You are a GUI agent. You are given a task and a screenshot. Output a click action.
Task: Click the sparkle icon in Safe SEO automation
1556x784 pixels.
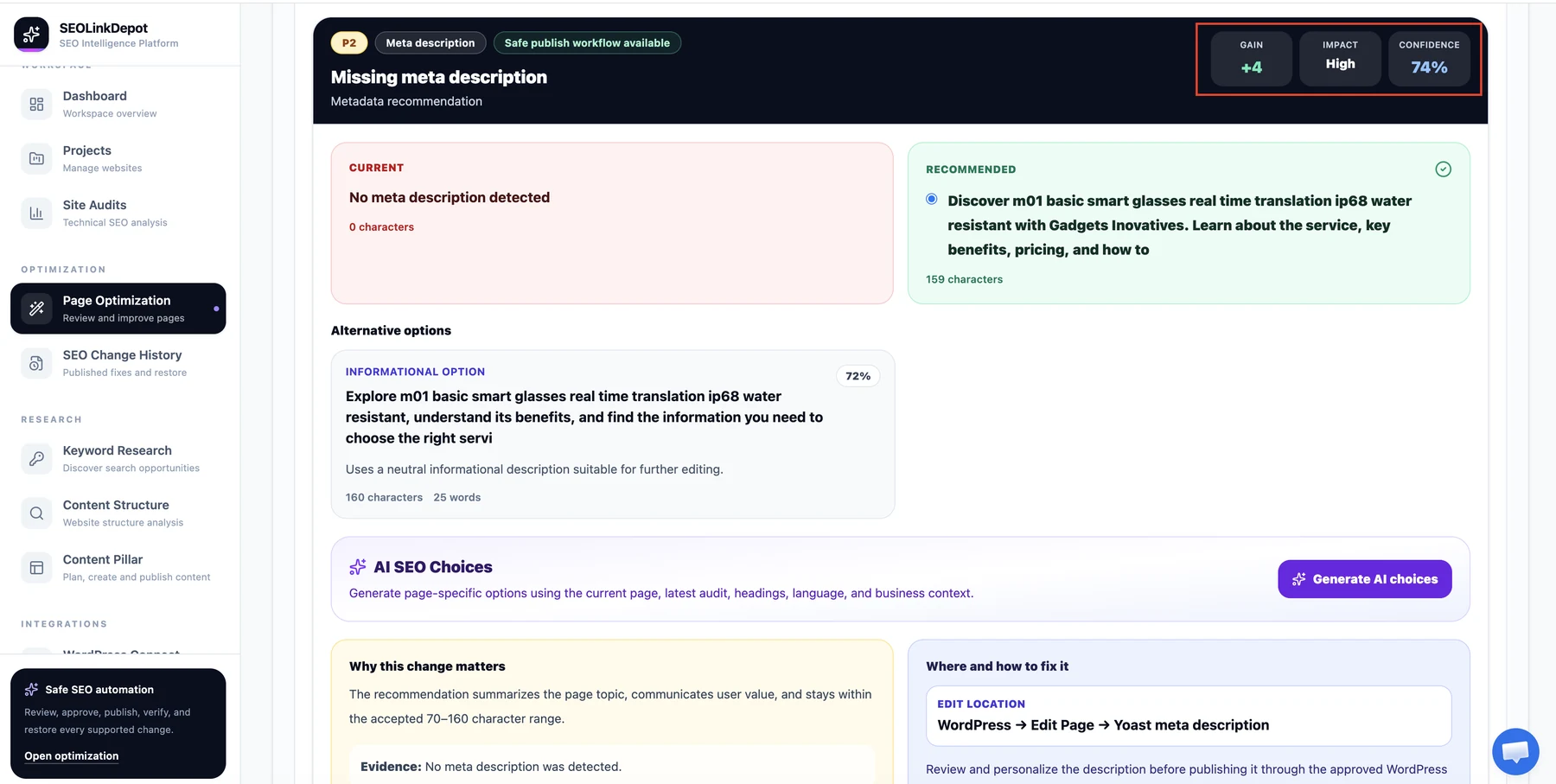(31, 690)
